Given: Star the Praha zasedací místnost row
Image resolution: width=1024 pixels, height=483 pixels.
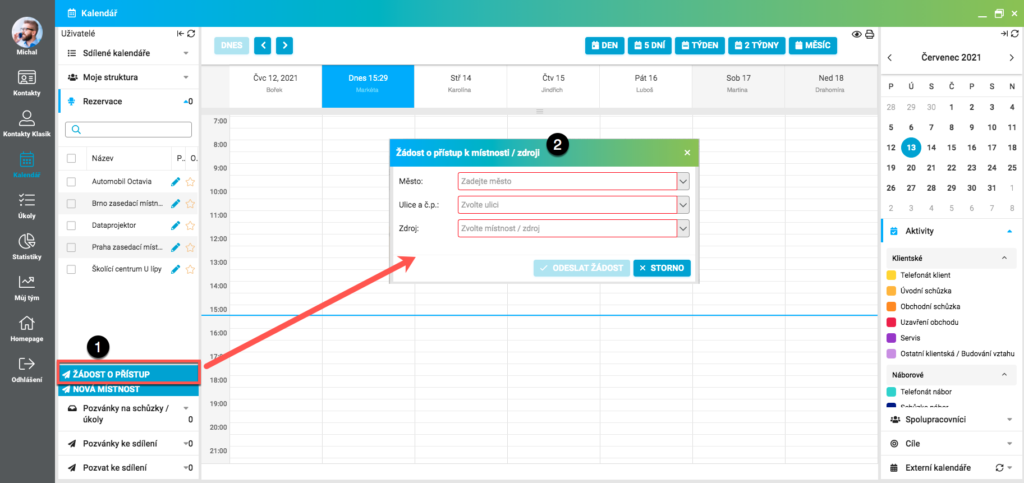Looking at the screenshot, I should [190, 247].
